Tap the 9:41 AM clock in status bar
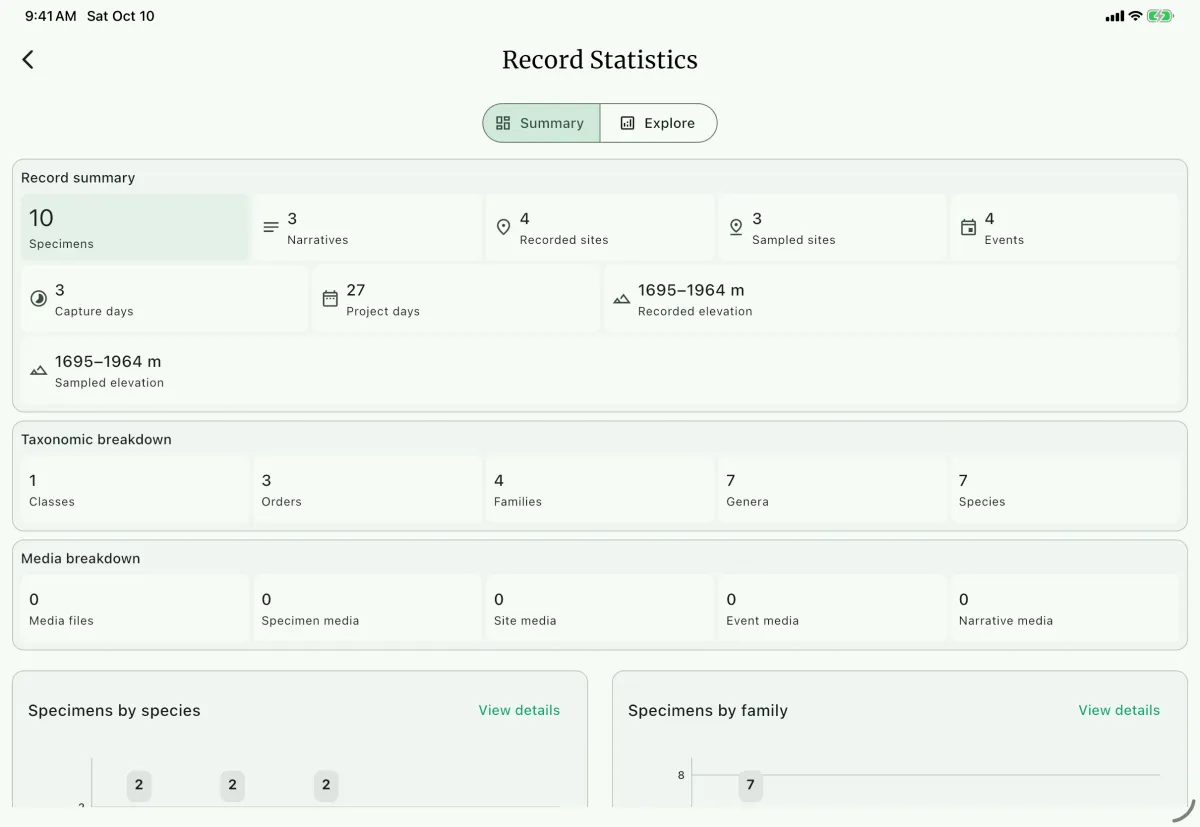The width and height of the screenshot is (1200, 827). [50, 16]
